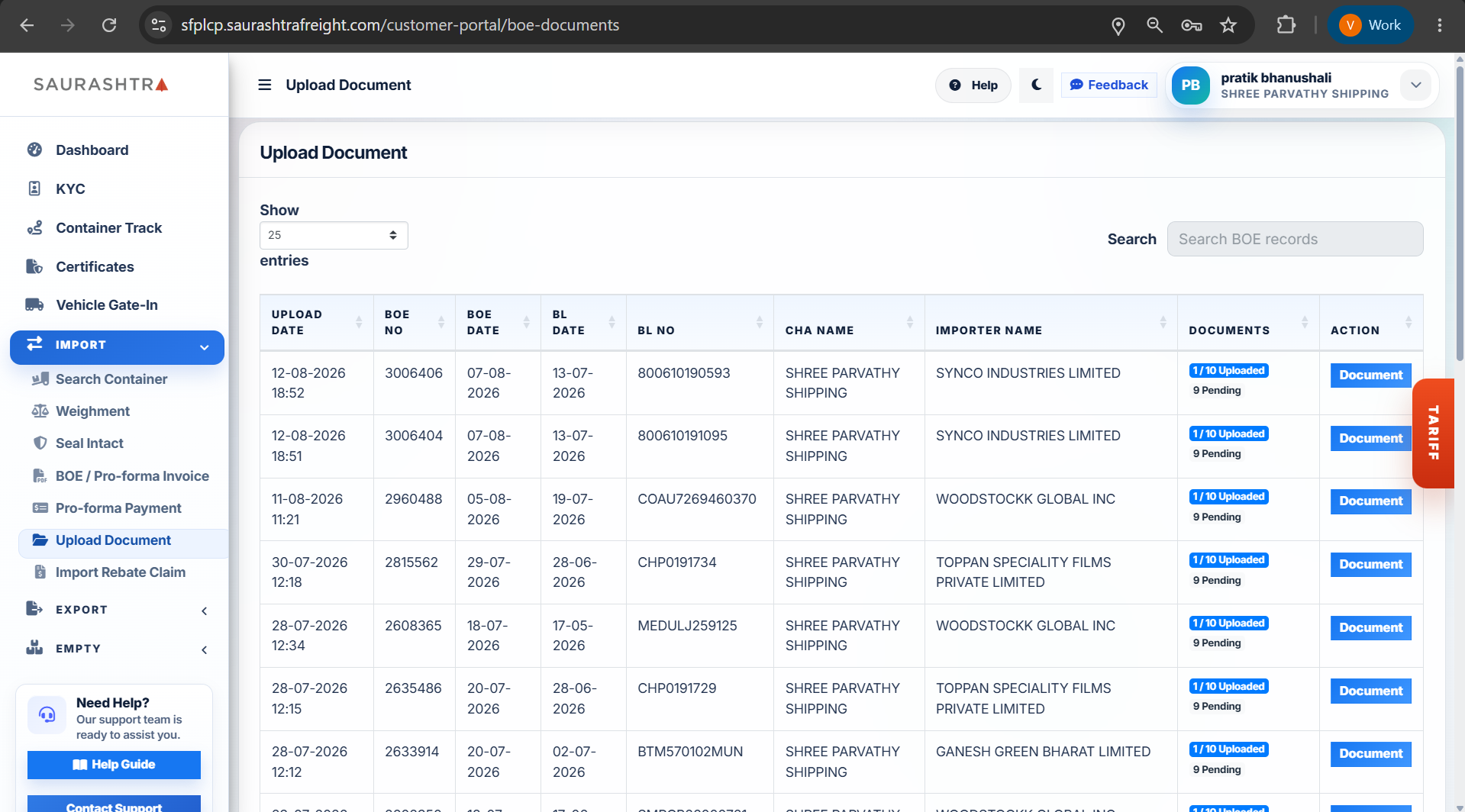Click the PB user avatar
Image resolution: width=1465 pixels, height=812 pixels.
[1191, 85]
